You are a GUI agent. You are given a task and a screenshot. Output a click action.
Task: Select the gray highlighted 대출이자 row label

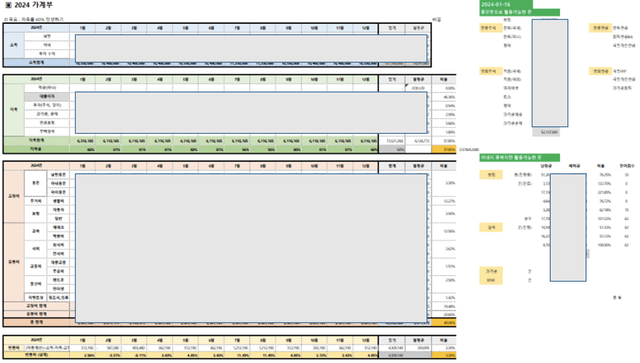47,96
